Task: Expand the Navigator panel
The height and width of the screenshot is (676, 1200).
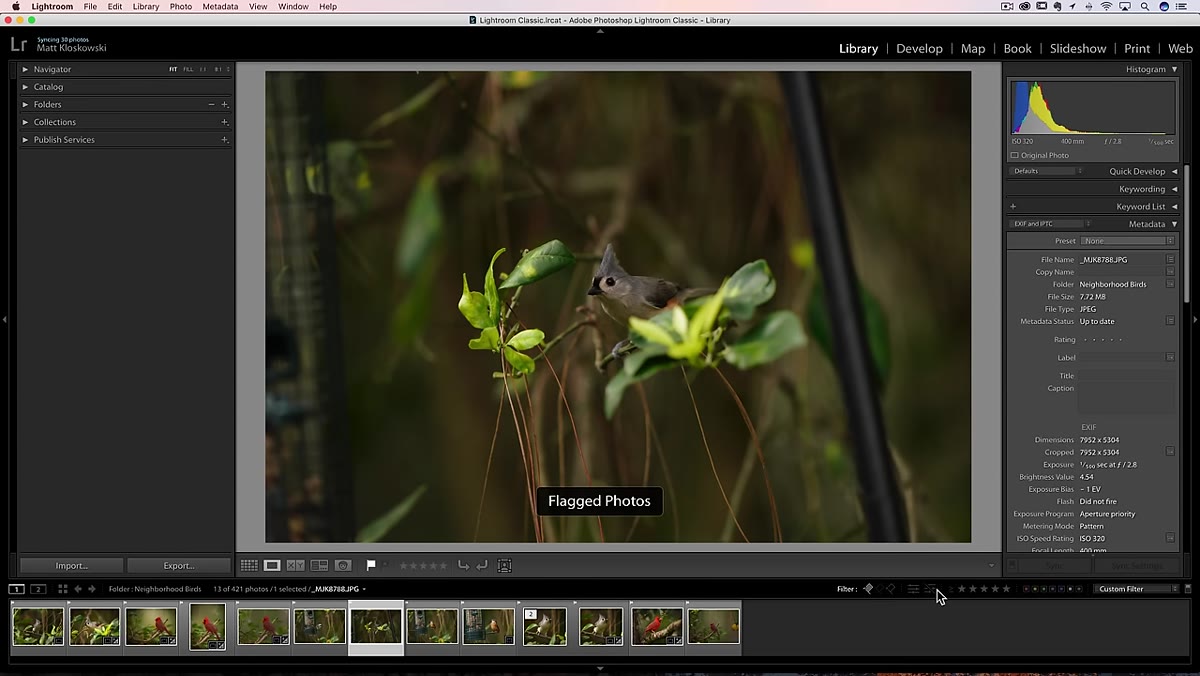Action: pos(25,69)
